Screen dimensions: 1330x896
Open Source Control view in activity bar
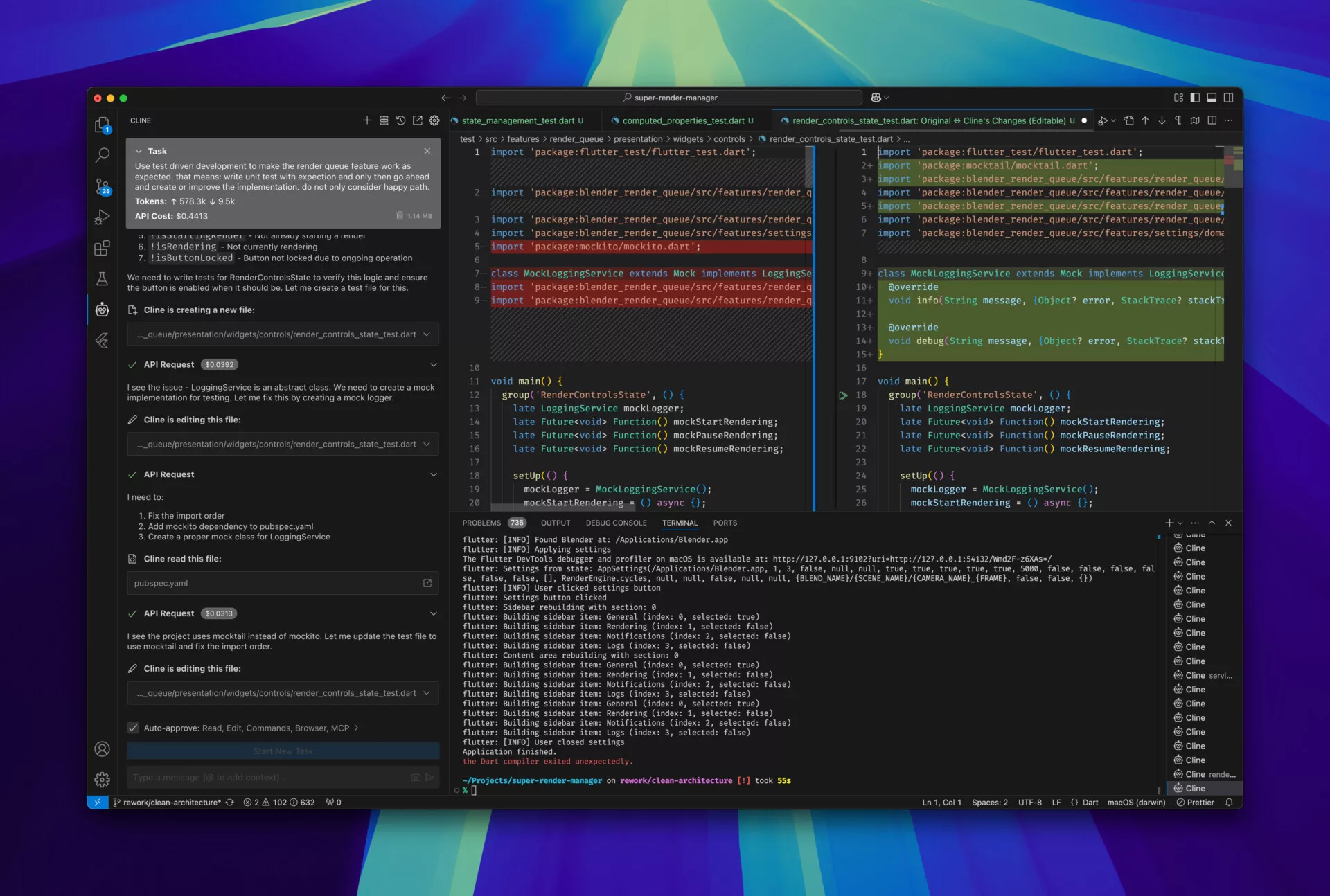(102, 186)
